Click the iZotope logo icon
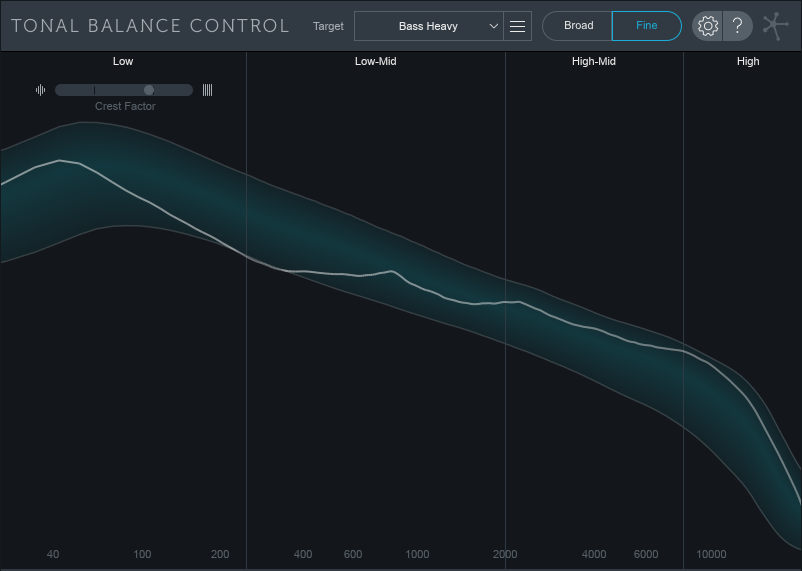 click(x=776, y=26)
